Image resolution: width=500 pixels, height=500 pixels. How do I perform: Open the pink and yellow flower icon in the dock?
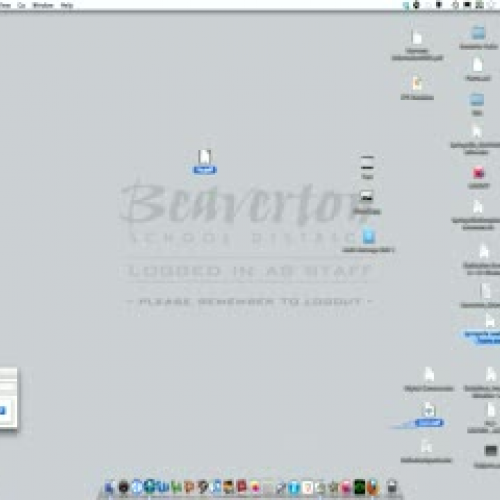(x=255, y=487)
